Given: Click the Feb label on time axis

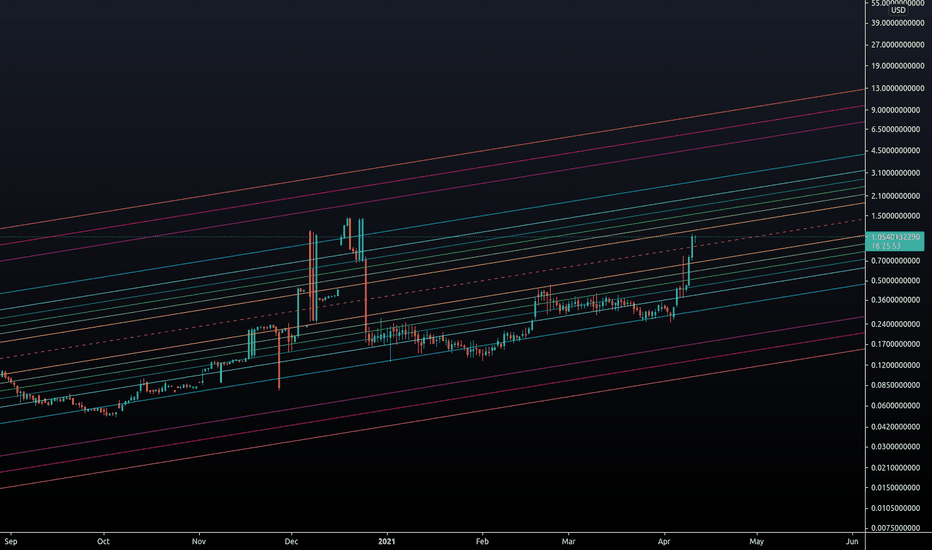Looking at the screenshot, I should [x=482, y=542].
